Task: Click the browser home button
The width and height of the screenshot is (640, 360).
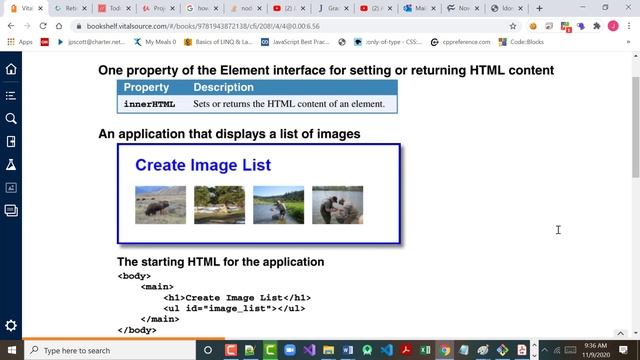Action: [x=59, y=26]
